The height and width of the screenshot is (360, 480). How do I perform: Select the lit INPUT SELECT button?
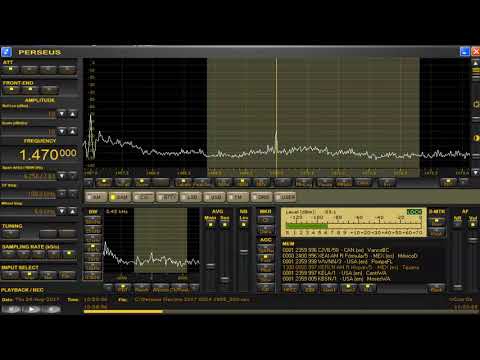(29, 275)
